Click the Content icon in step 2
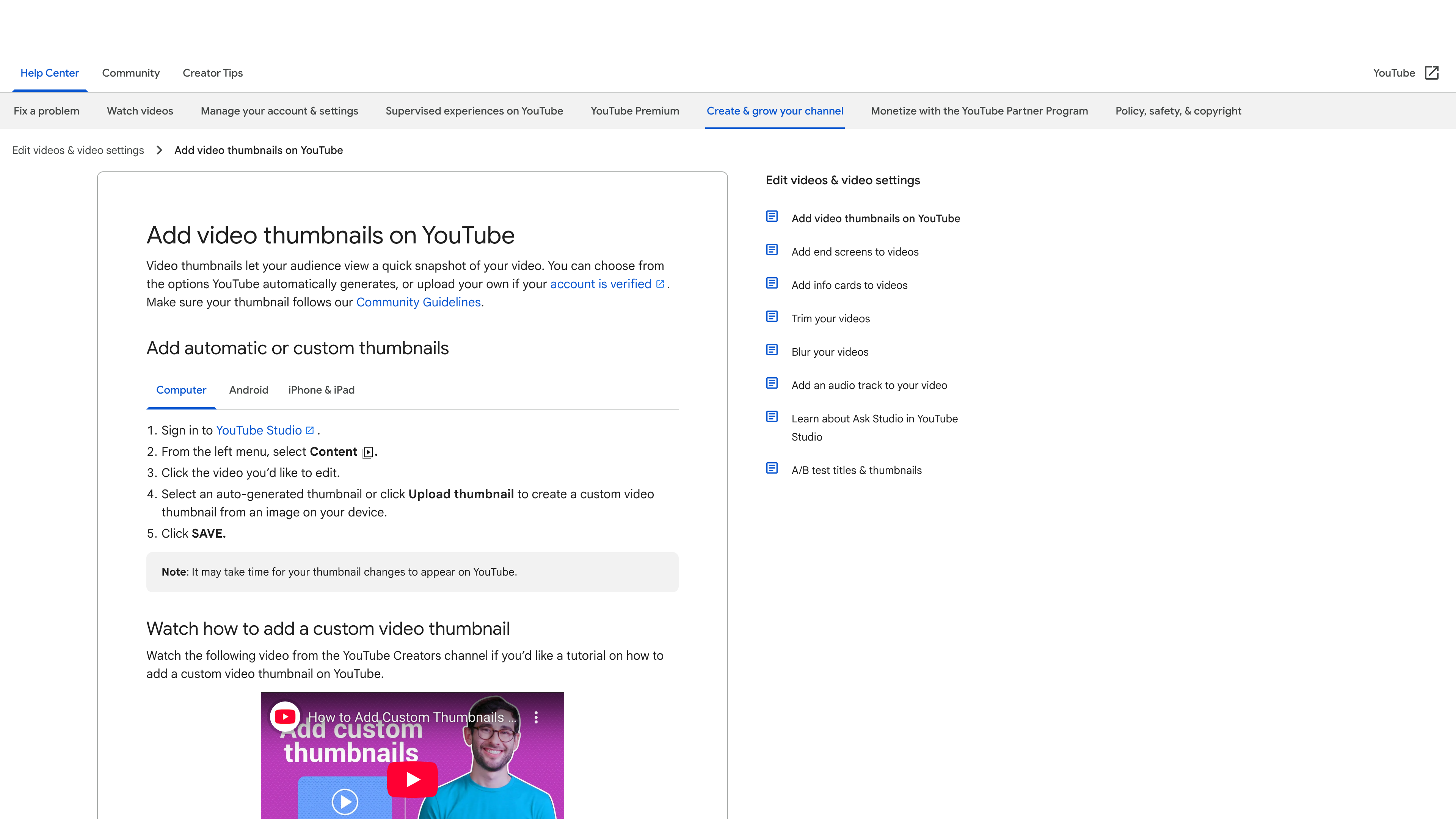 [369, 452]
